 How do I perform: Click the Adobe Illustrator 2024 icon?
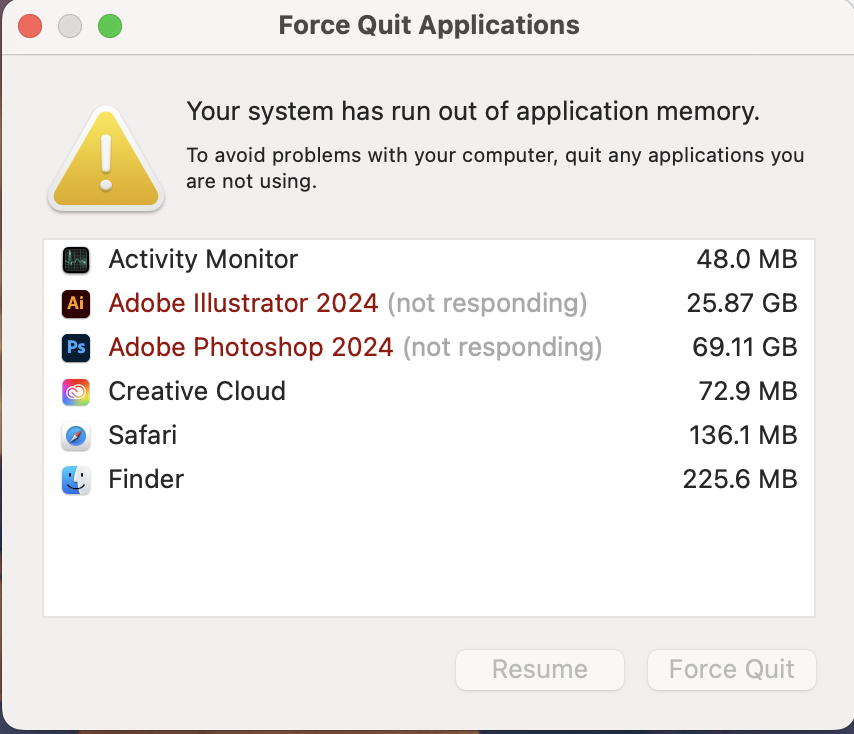click(75, 304)
